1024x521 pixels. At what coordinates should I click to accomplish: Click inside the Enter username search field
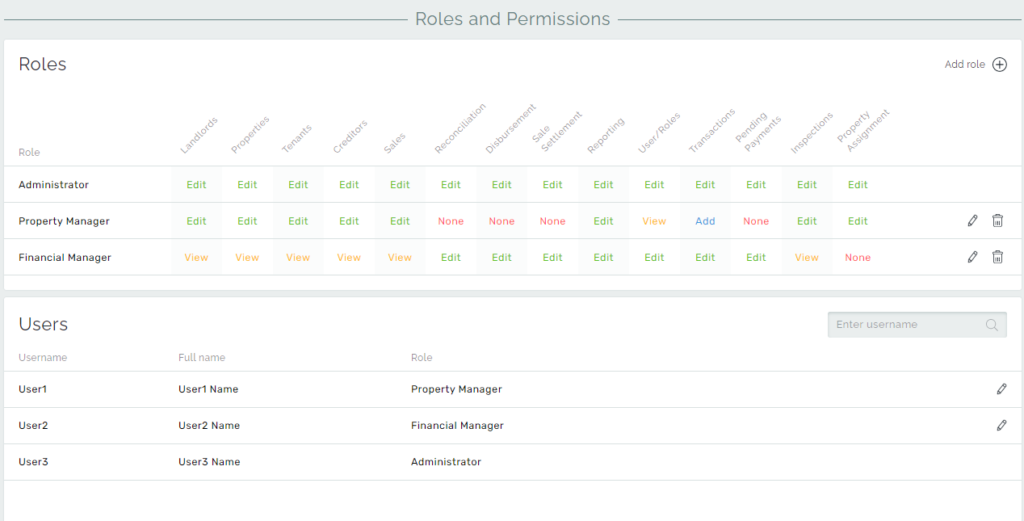(x=905, y=325)
